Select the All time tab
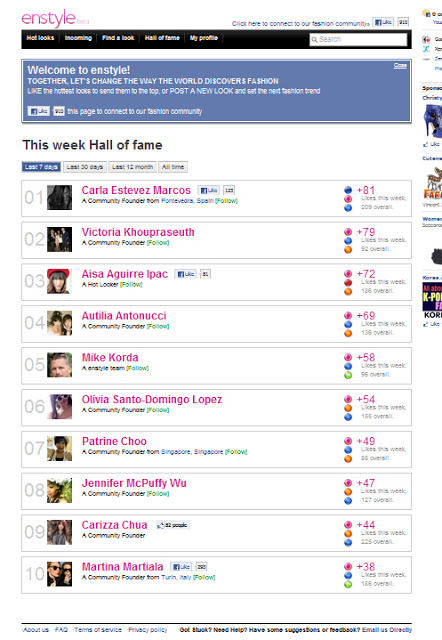Image resolution: width=442 pixels, height=640 pixels. [x=173, y=167]
